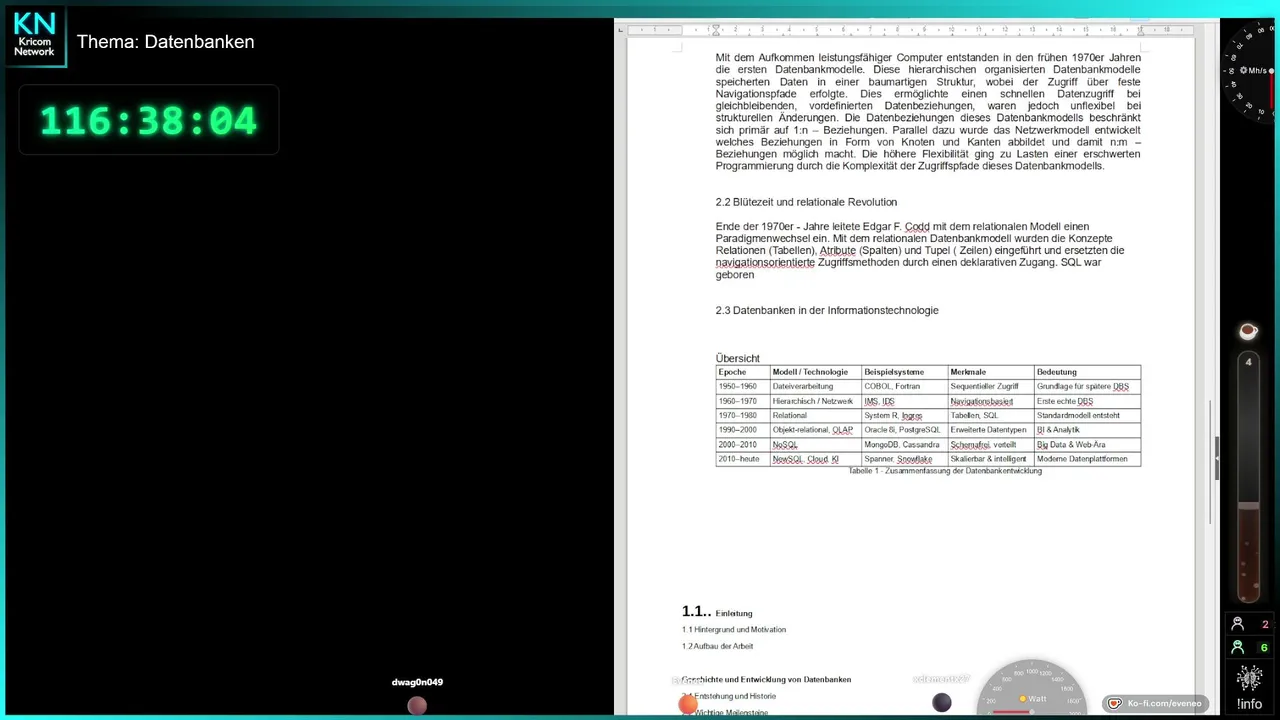Screen dimensions: 1280x720
Task: Click the 'Standardmodell entsteht' table cell
Action: pos(1087,415)
